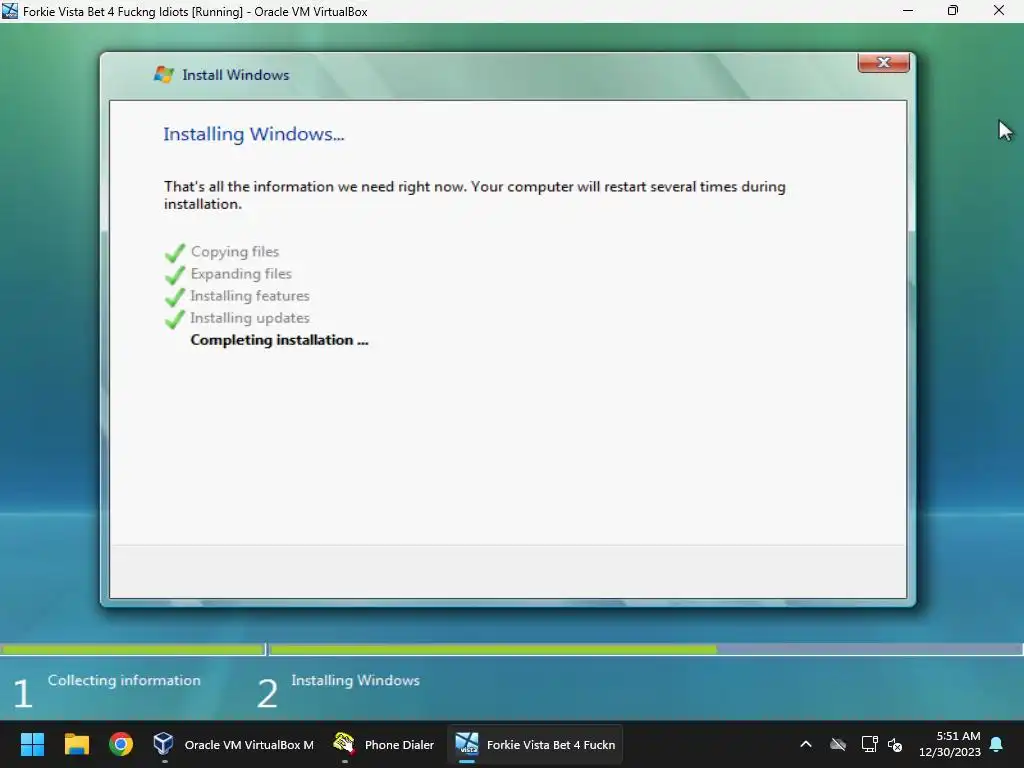This screenshot has width=1024, height=768.
Task: Click the Installing Windows progress bar
Action: (646, 649)
